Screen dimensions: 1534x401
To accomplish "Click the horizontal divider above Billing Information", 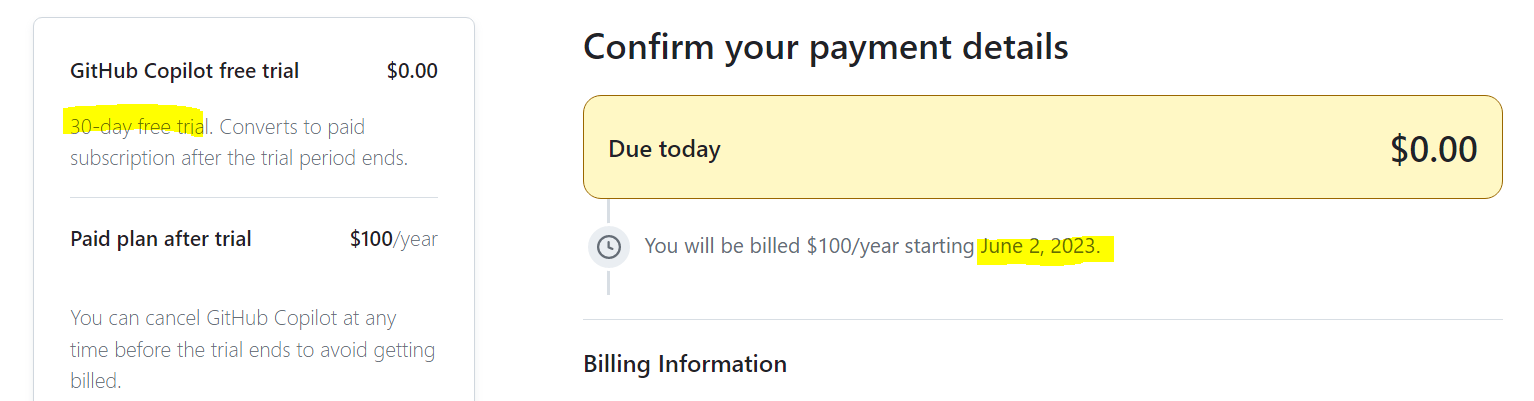I will click(x=1043, y=320).
